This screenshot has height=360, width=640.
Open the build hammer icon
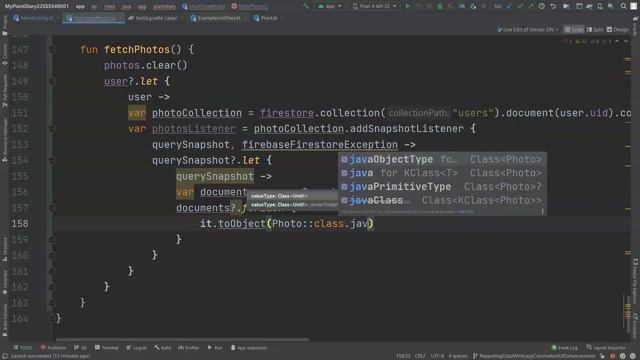(306, 6)
